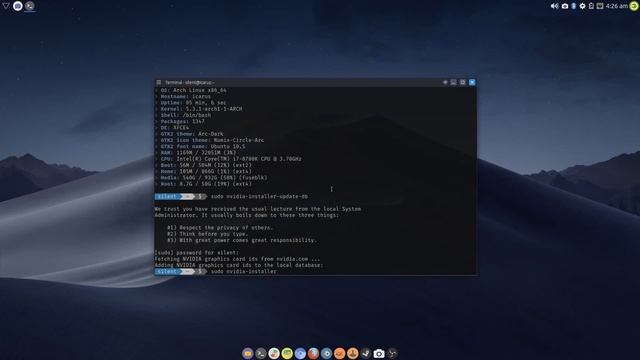Toggle the terminal's always-on-top titlebar button
Image resolution: width=640 pixels, height=360 pixels.
(x=445, y=82)
